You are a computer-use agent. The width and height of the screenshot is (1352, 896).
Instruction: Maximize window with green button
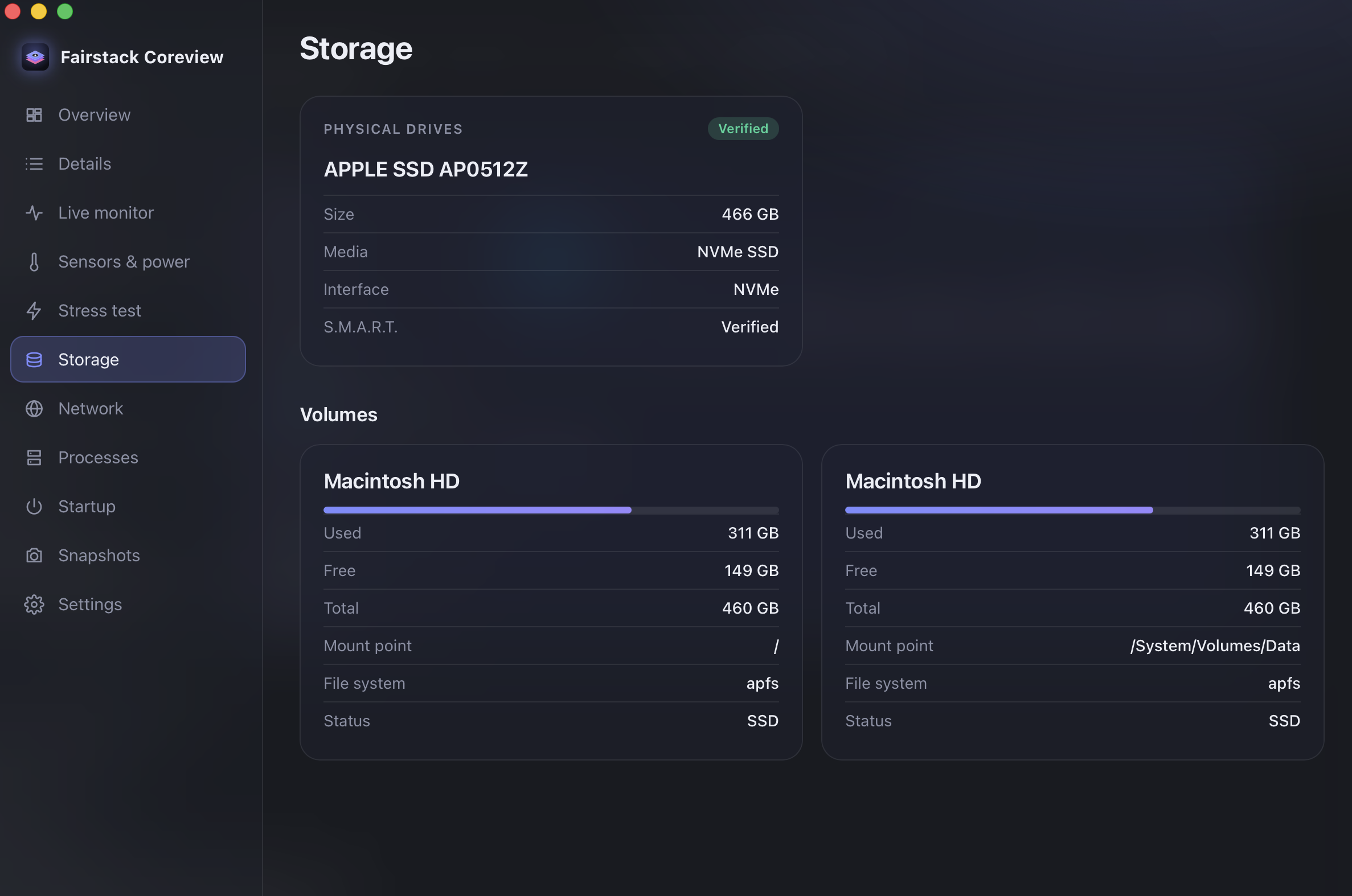65,11
